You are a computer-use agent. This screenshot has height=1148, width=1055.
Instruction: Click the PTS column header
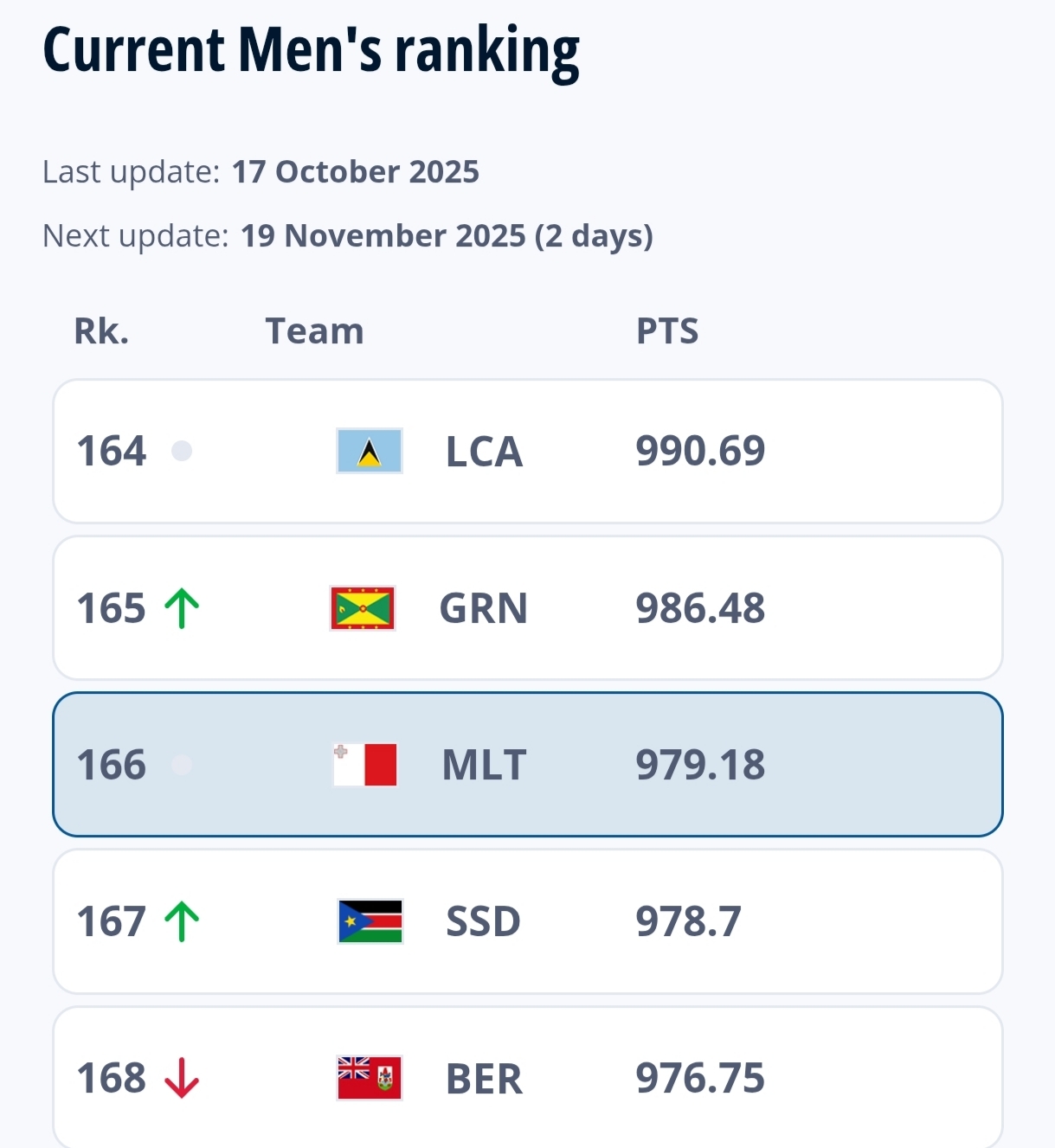[667, 331]
